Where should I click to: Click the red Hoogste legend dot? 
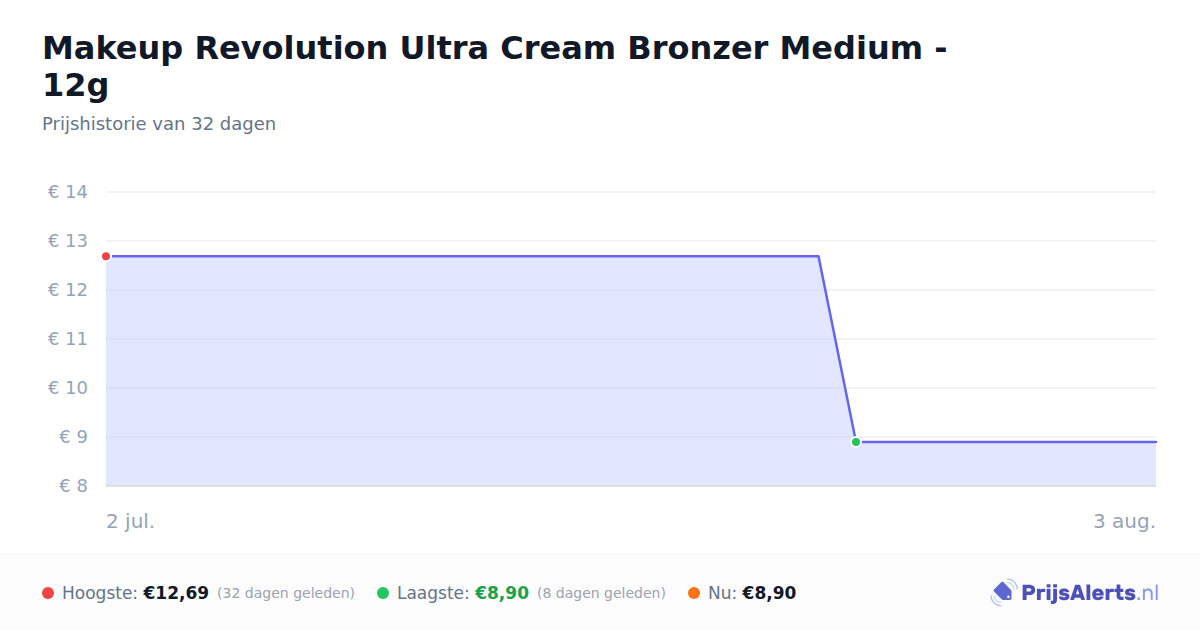click(x=48, y=593)
